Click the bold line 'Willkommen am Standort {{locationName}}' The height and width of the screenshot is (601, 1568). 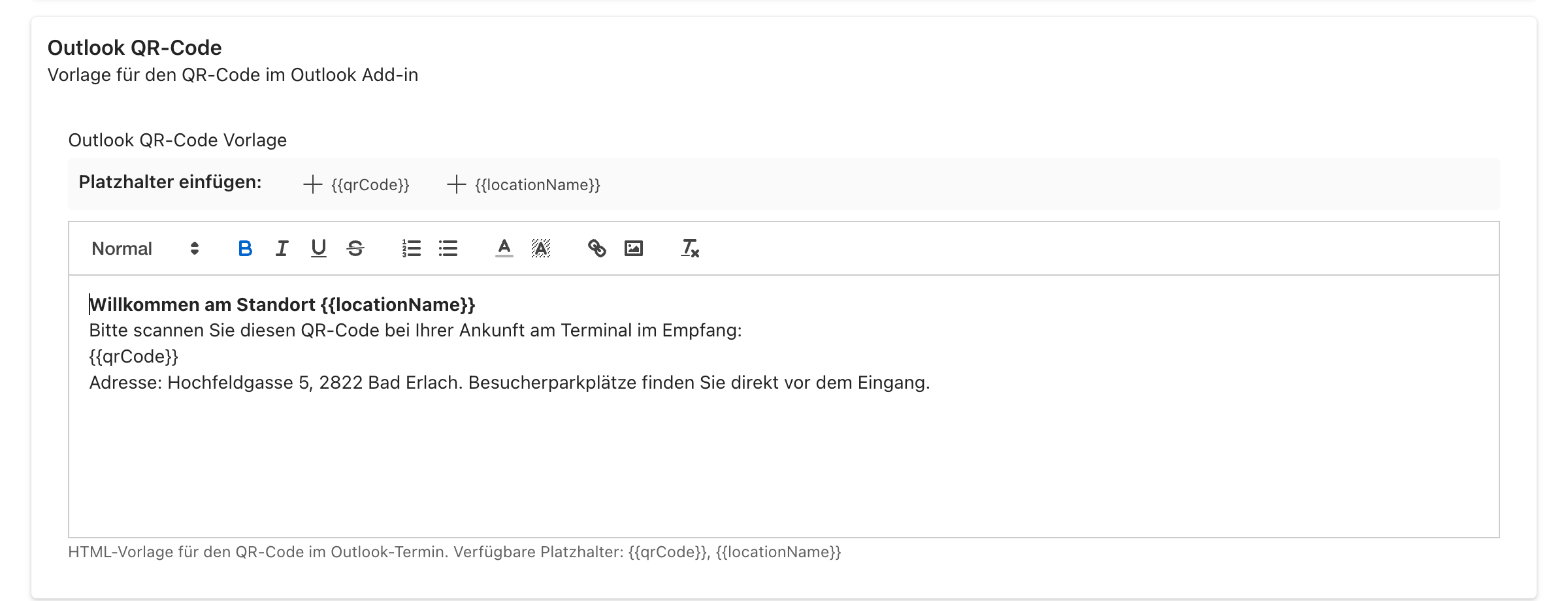(x=282, y=304)
